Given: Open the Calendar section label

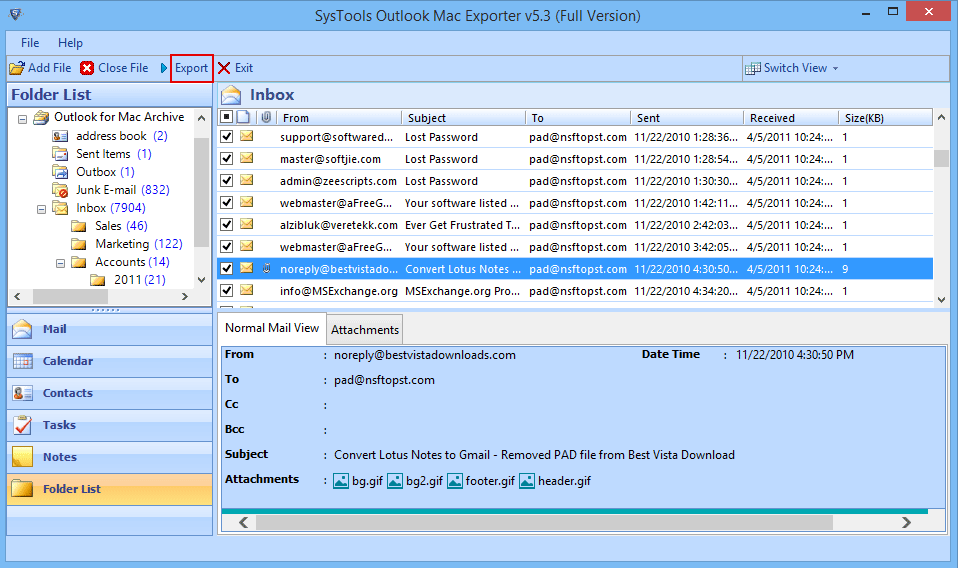Looking at the screenshot, I should point(68,361).
